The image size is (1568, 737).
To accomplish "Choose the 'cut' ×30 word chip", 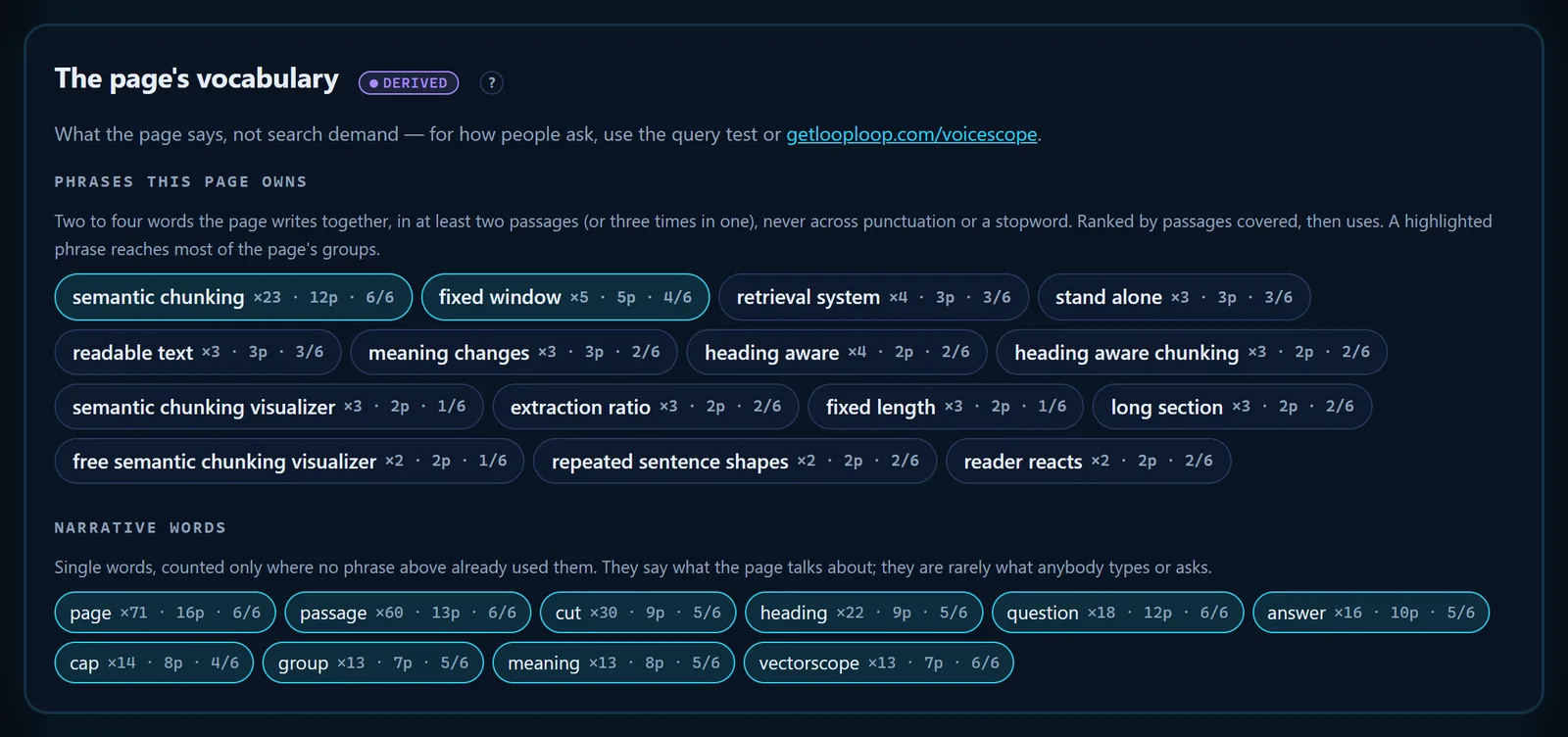I will pyautogui.click(x=638, y=613).
